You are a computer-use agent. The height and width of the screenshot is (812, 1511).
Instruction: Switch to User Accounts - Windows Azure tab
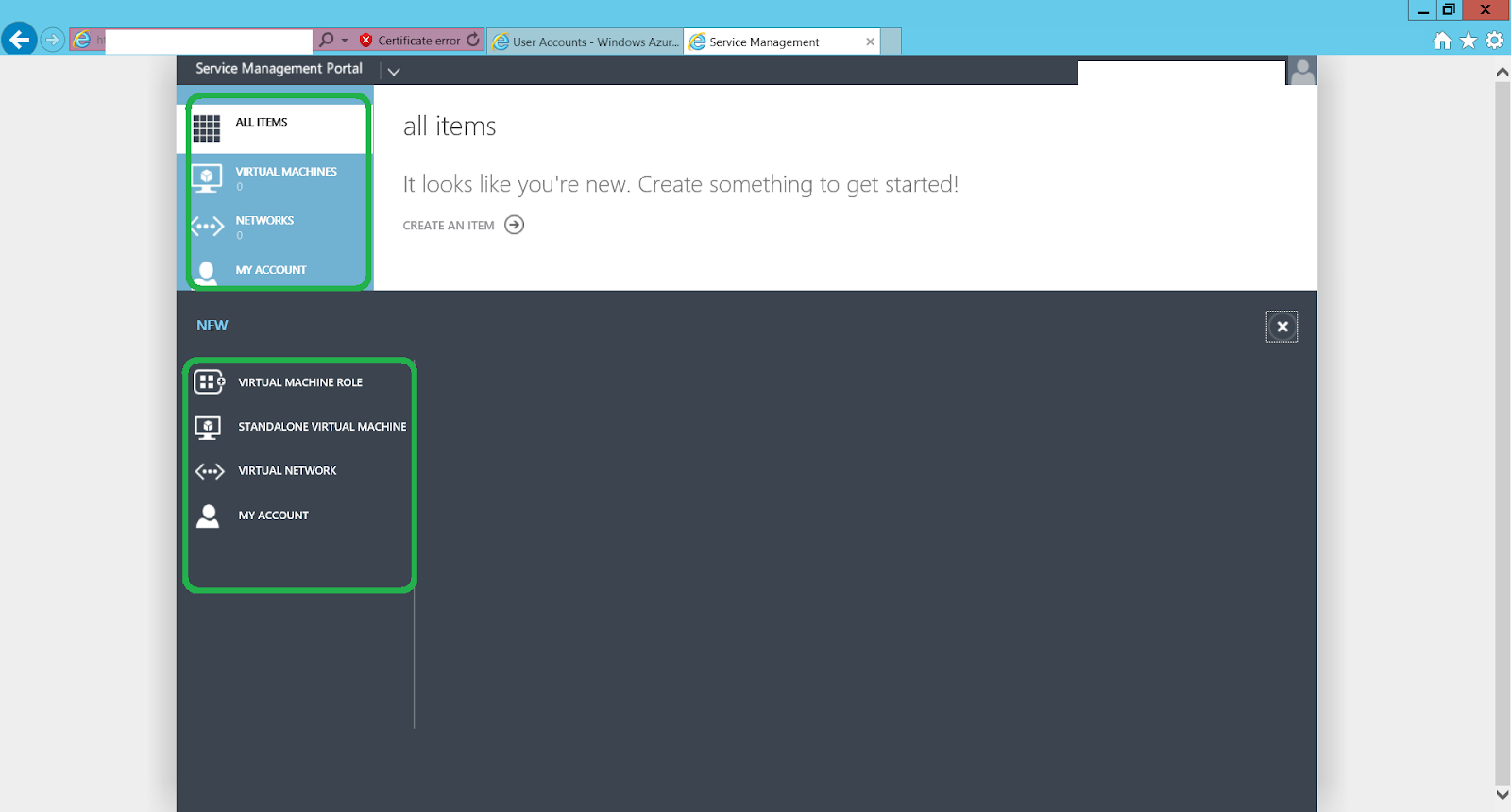tap(586, 42)
